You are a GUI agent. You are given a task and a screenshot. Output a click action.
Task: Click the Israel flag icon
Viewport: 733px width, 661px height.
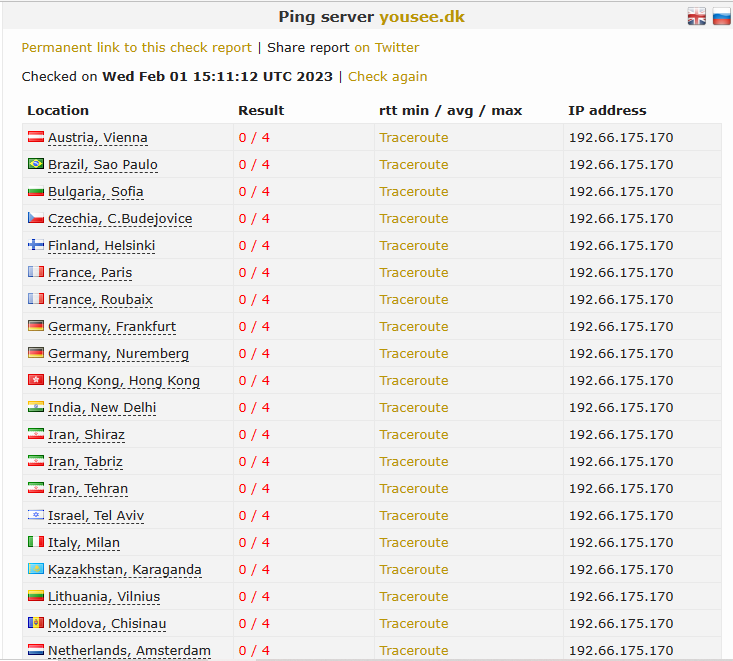coord(36,515)
